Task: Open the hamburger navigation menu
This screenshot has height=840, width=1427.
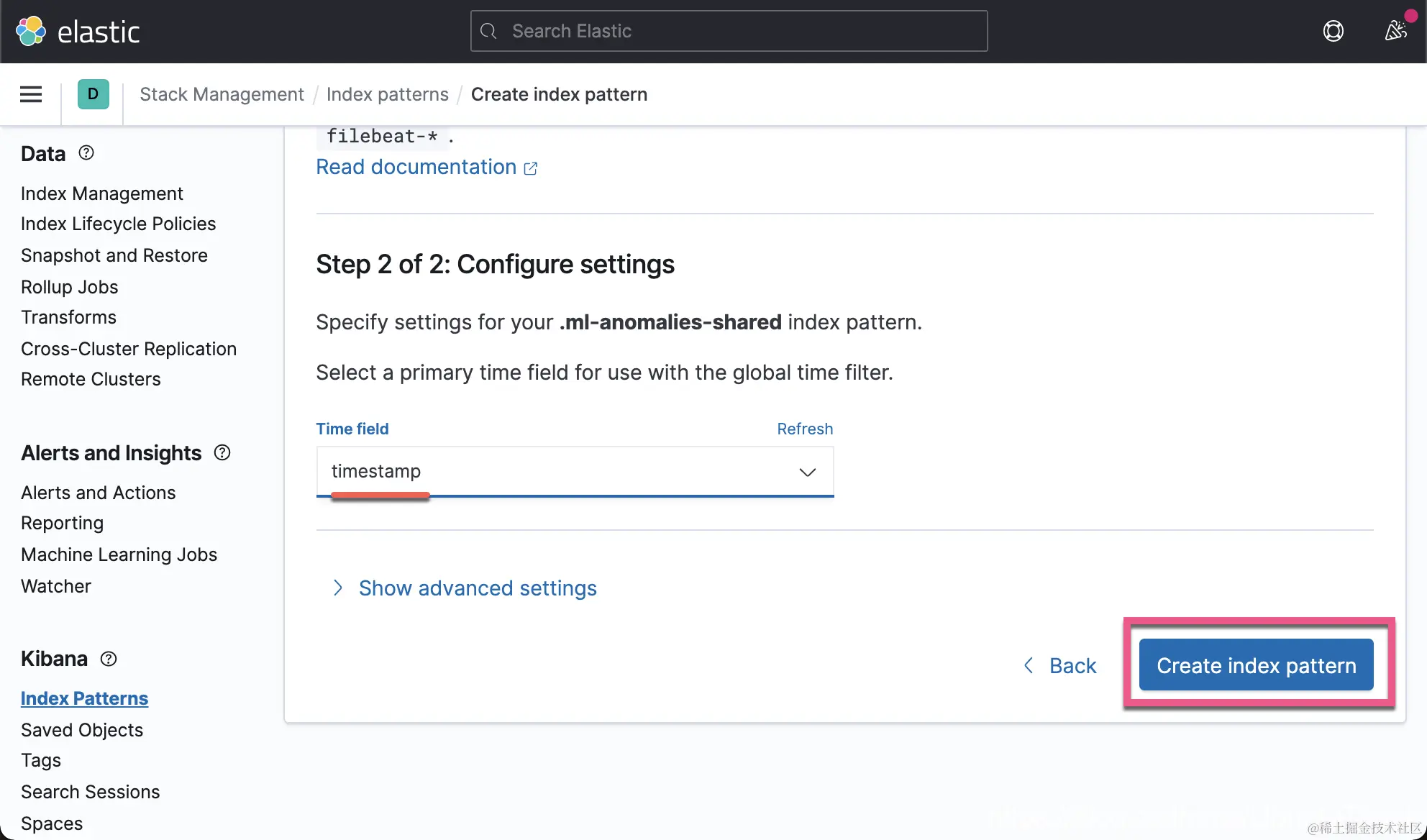Action: [x=31, y=94]
